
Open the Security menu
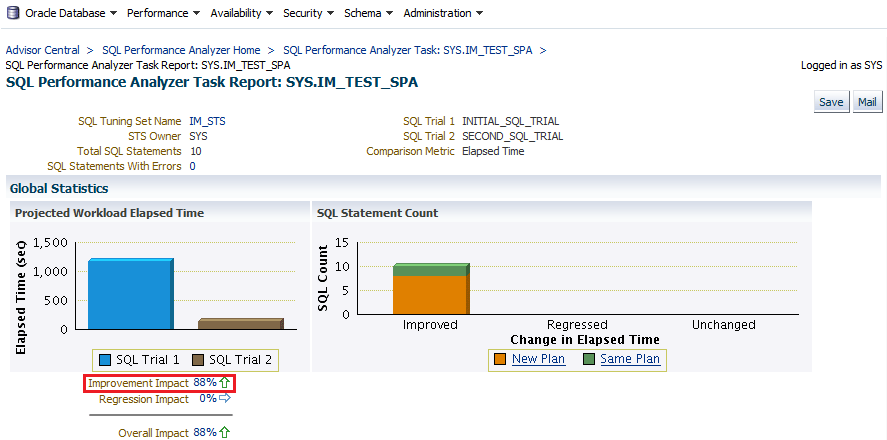click(308, 13)
